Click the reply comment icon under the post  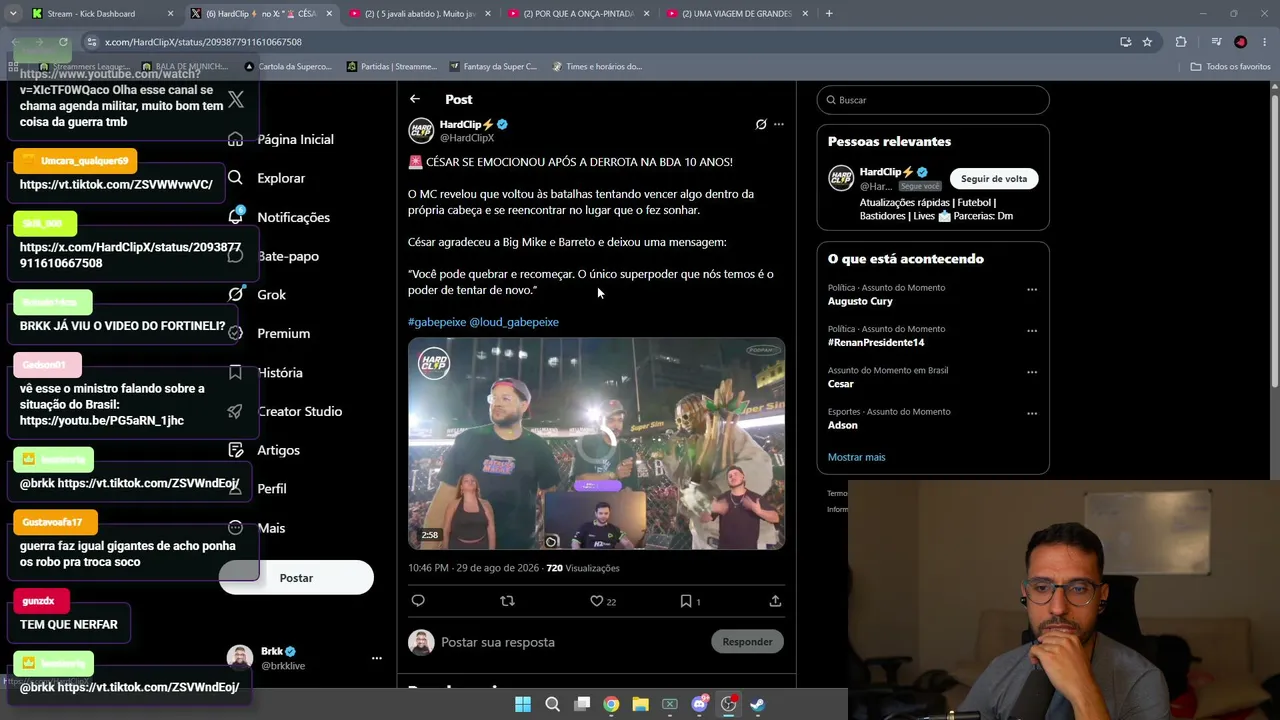coord(418,601)
